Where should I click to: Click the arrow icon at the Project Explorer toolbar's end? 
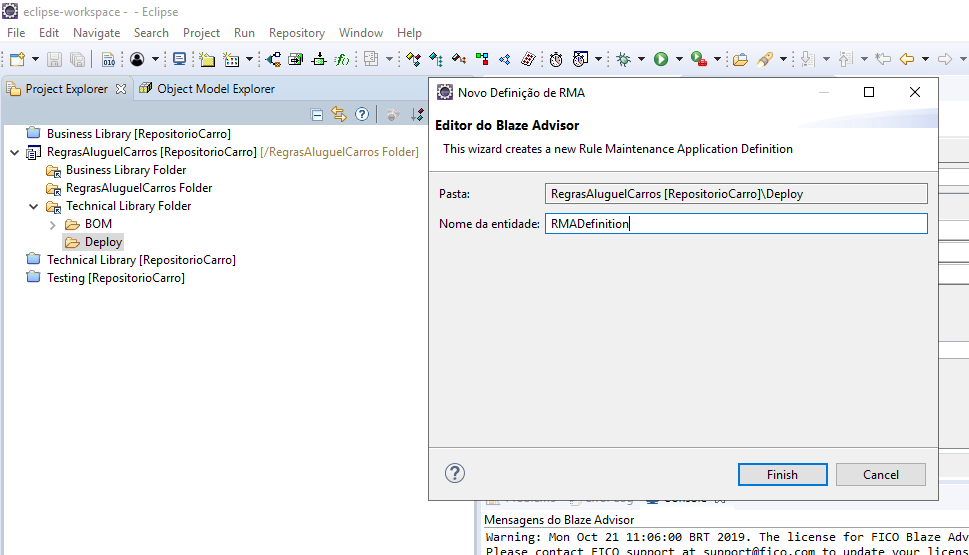(x=417, y=114)
